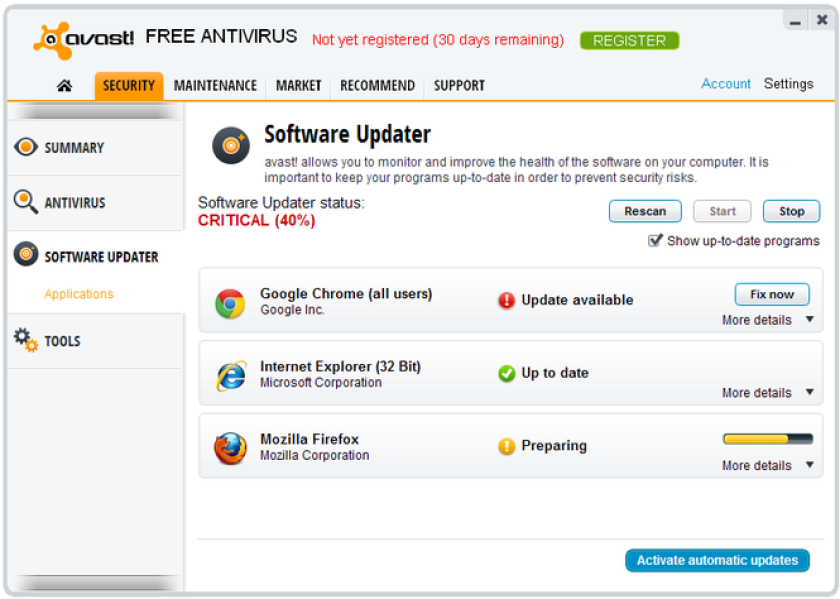Click the 'CRITICAL (40%)' status text
Image resolution: width=840 pixels, height=599 pixels.
[257, 220]
